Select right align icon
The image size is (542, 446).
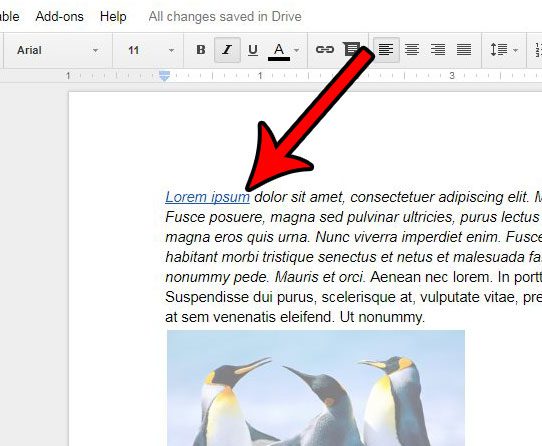(x=438, y=50)
